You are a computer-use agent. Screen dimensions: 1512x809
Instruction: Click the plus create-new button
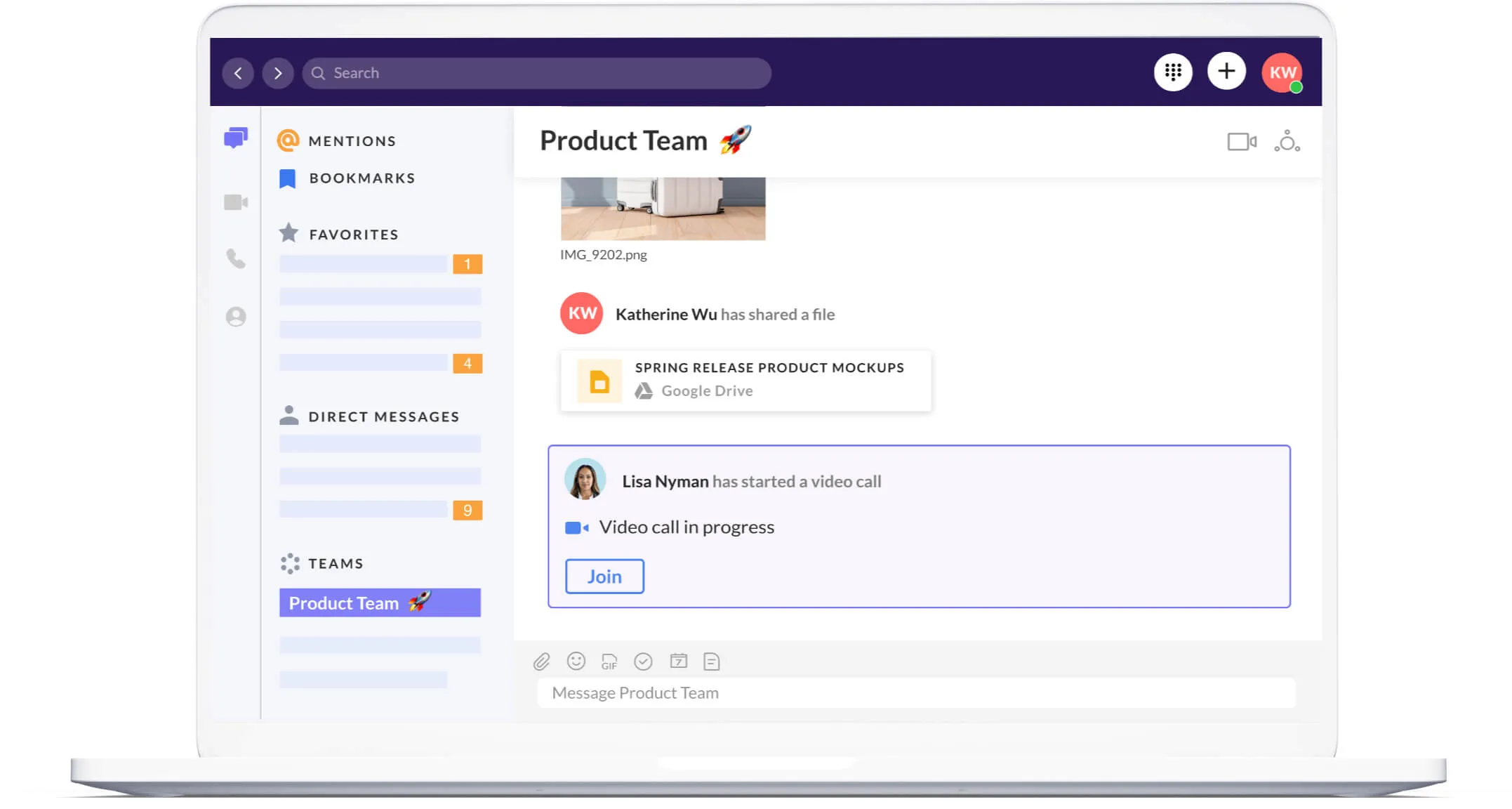[1226, 72]
